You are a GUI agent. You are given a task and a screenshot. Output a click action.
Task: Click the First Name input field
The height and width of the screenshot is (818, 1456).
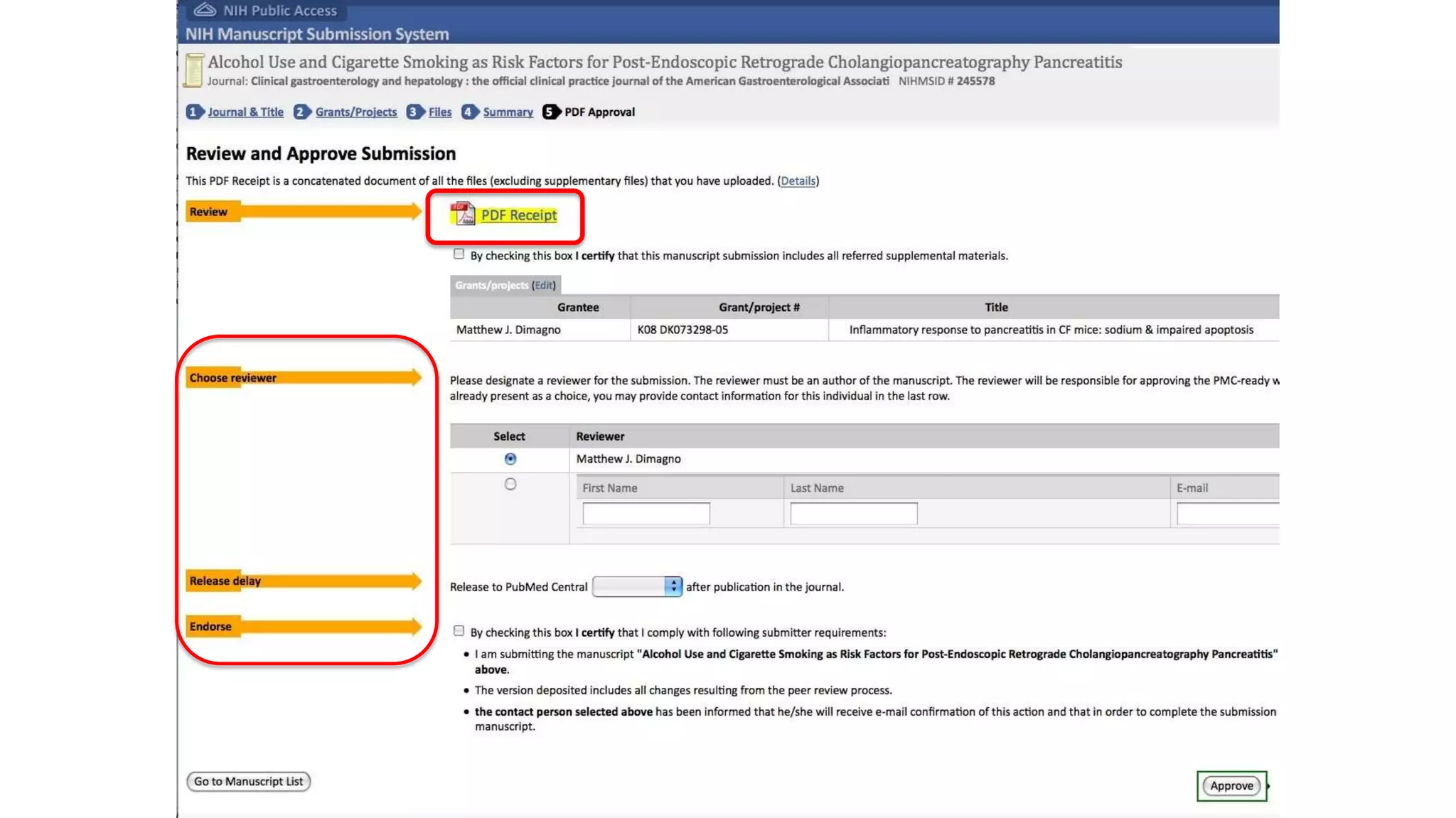(x=646, y=513)
